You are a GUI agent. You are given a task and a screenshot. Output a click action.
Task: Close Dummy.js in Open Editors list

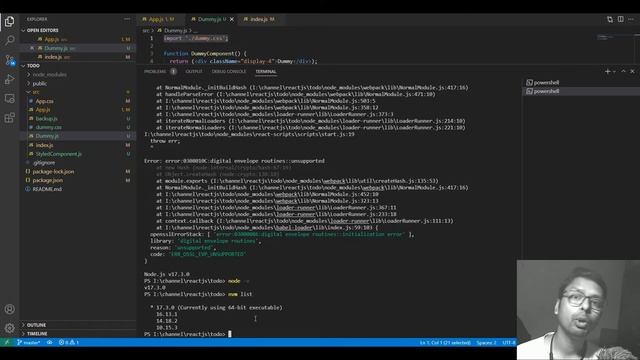coord(32,48)
